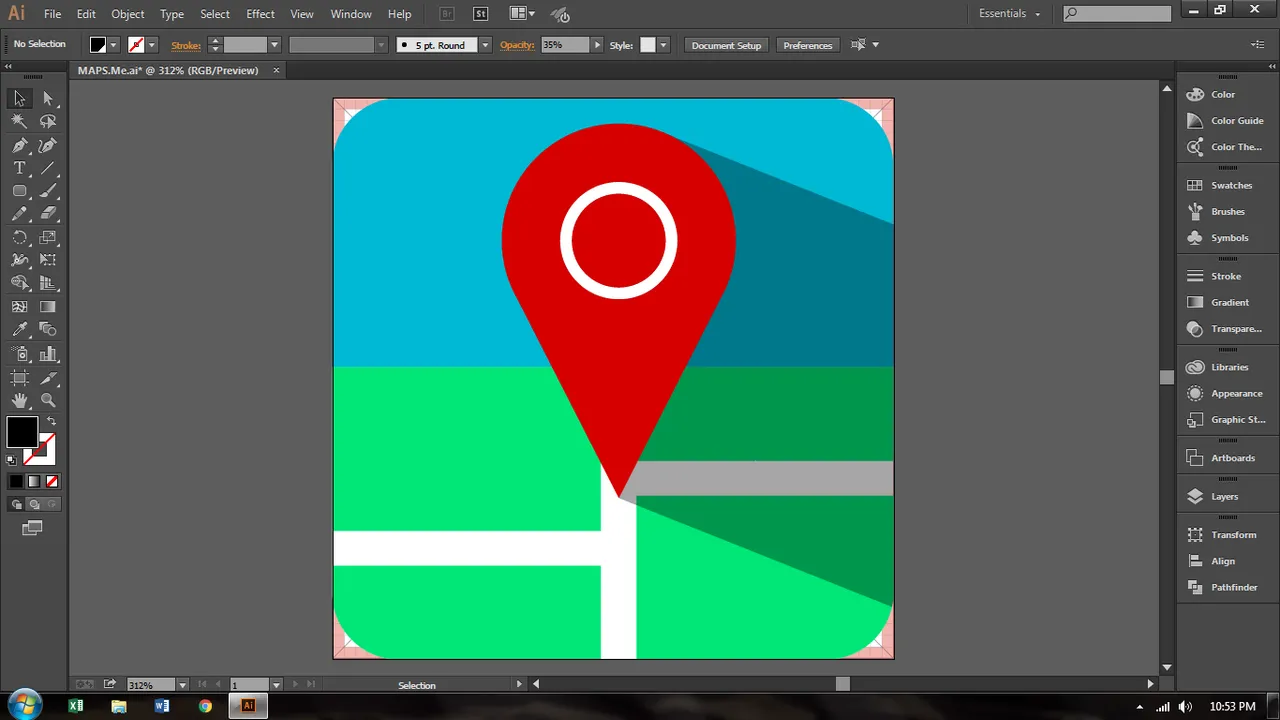The height and width of the screenshot is (720, 1280).
Task: Select the Eraser tool
Action: coord(48,214)
